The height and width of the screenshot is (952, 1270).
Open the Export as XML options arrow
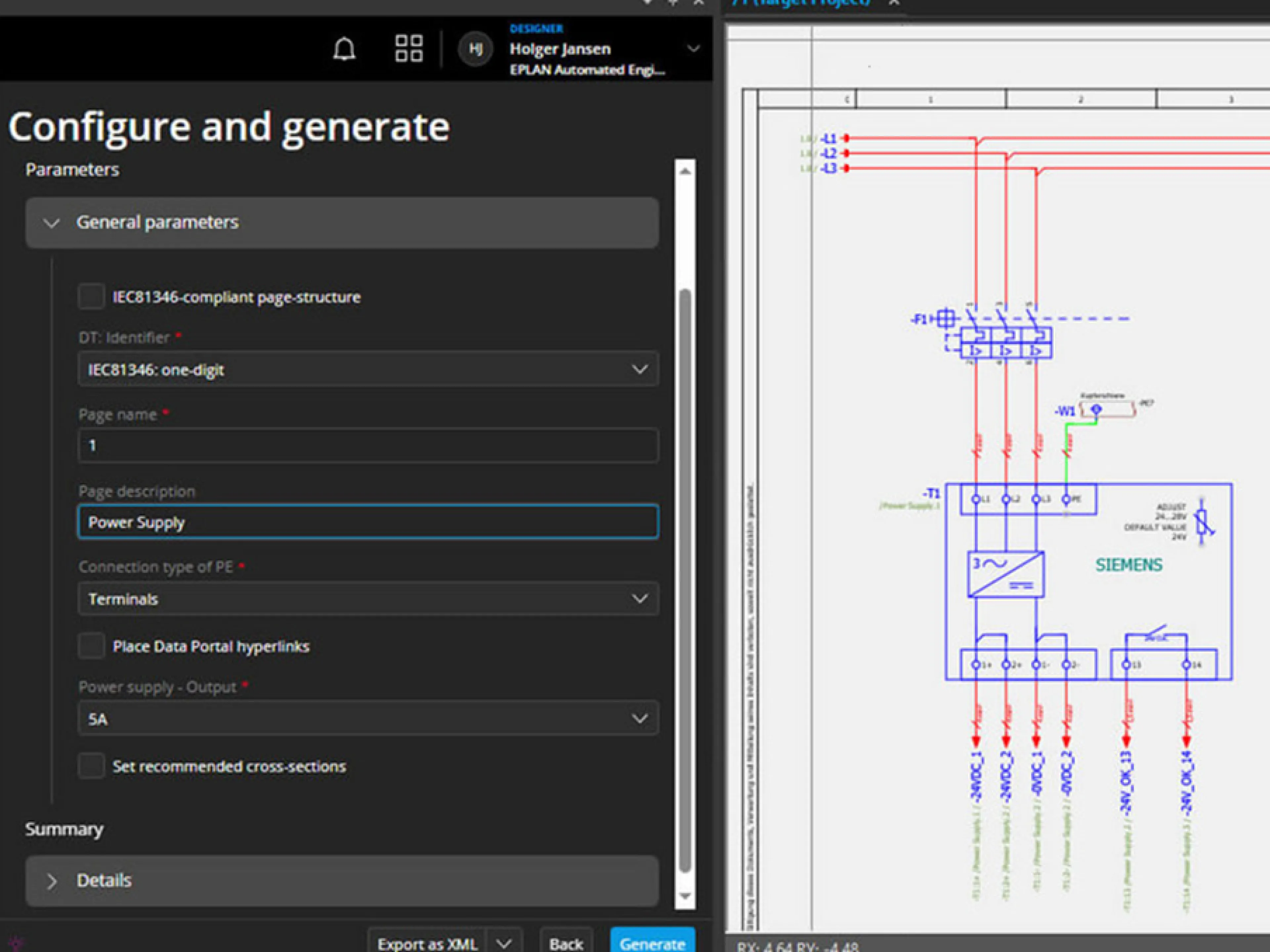click(x=504, y=943)
